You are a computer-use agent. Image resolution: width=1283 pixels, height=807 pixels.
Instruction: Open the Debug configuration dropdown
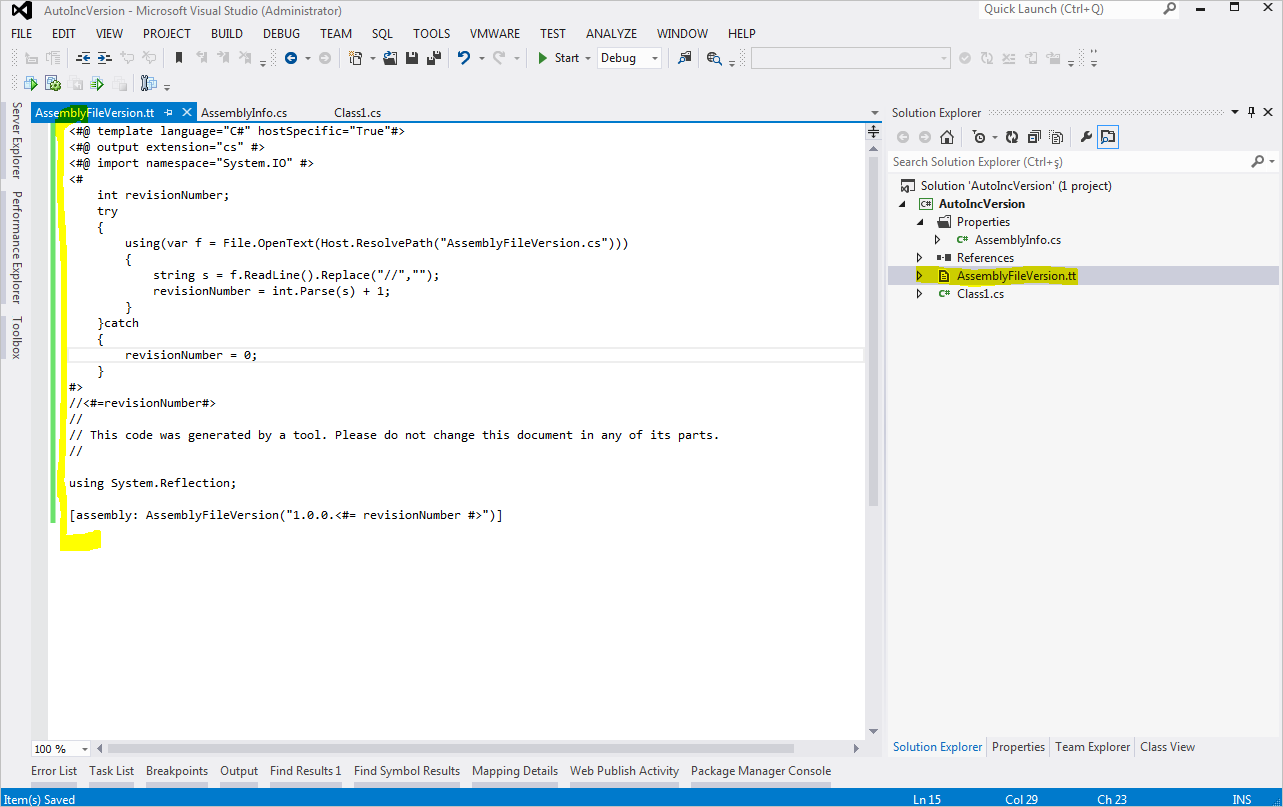tap(629, 58)
